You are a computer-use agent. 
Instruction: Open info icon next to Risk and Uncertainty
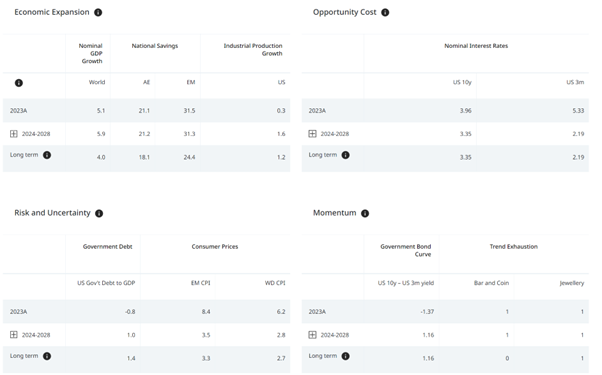click(99, 213)
